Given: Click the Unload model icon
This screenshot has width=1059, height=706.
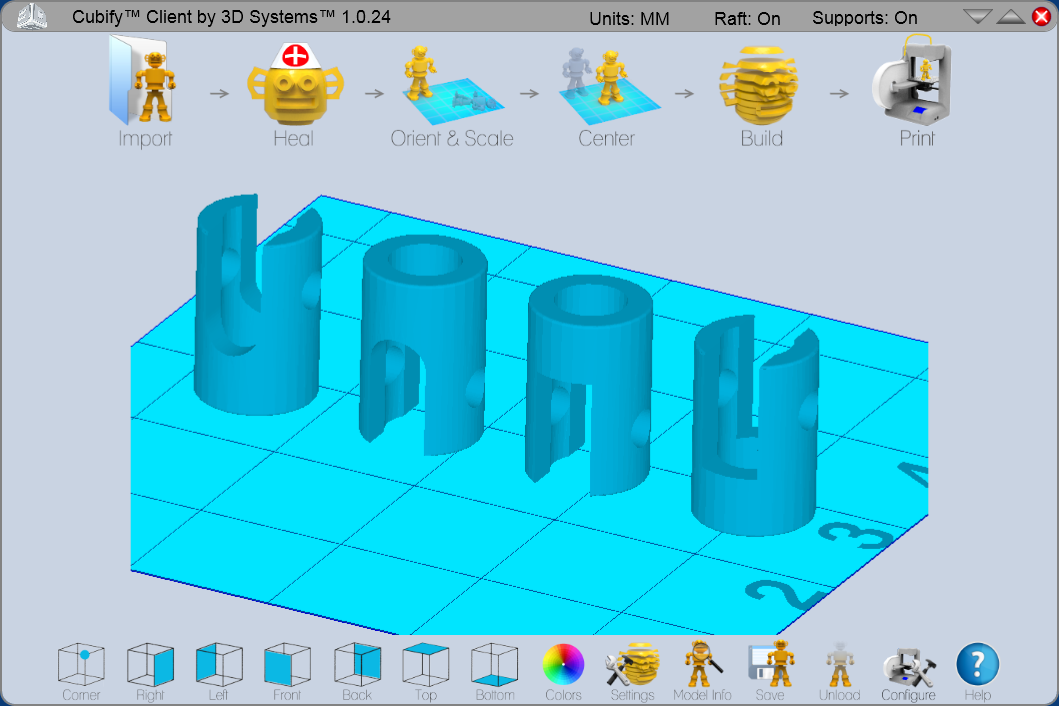Looking at the screenshot, I should tap(839, 665).
